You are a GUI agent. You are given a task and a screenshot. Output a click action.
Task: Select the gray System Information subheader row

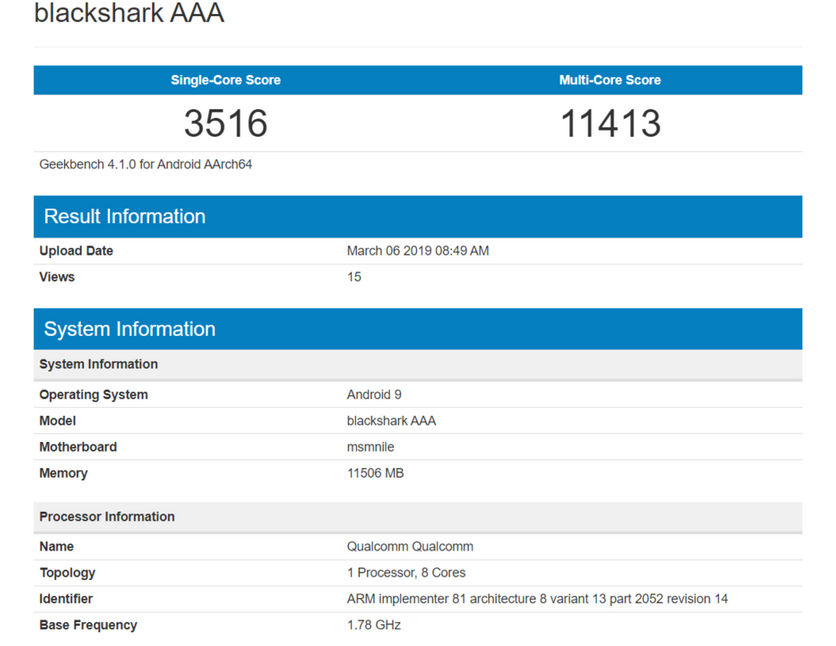418,365
